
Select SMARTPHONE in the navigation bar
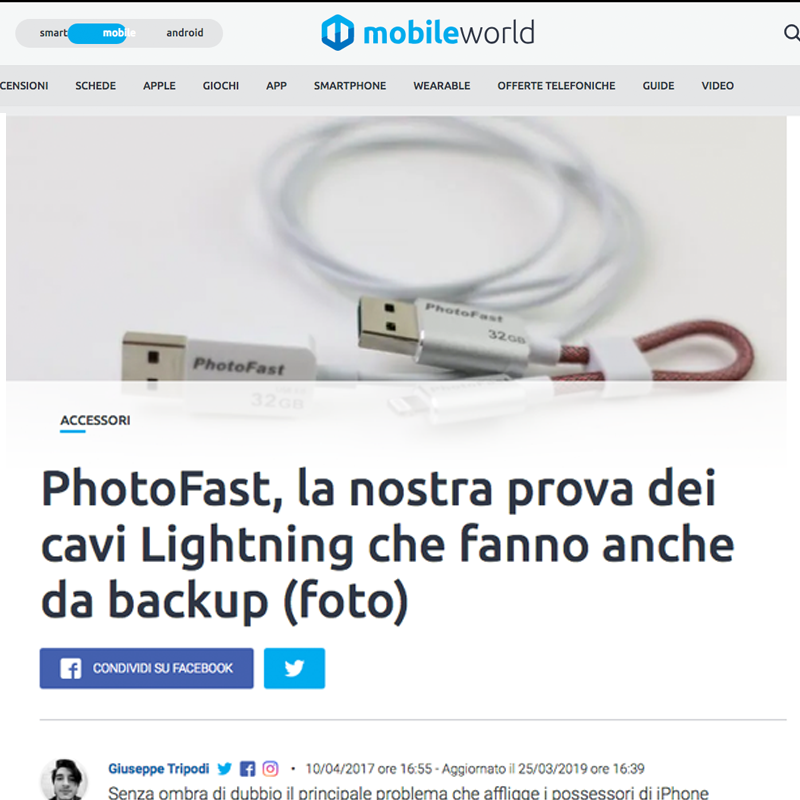350,86
